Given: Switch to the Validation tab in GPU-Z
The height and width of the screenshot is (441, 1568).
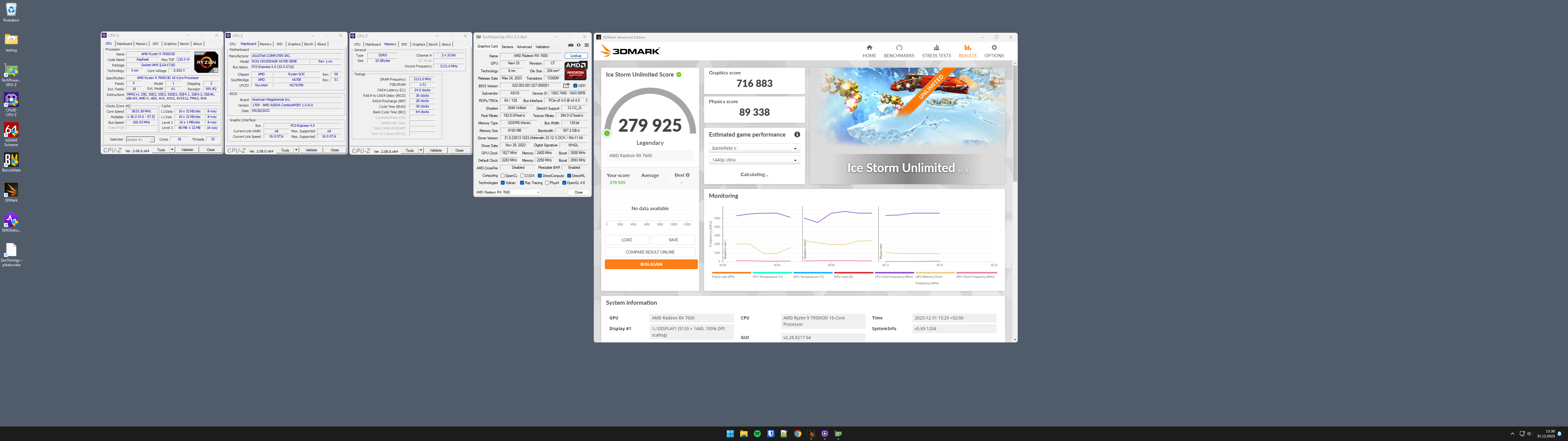Looking at the screenshot, I should click(542, 47).
